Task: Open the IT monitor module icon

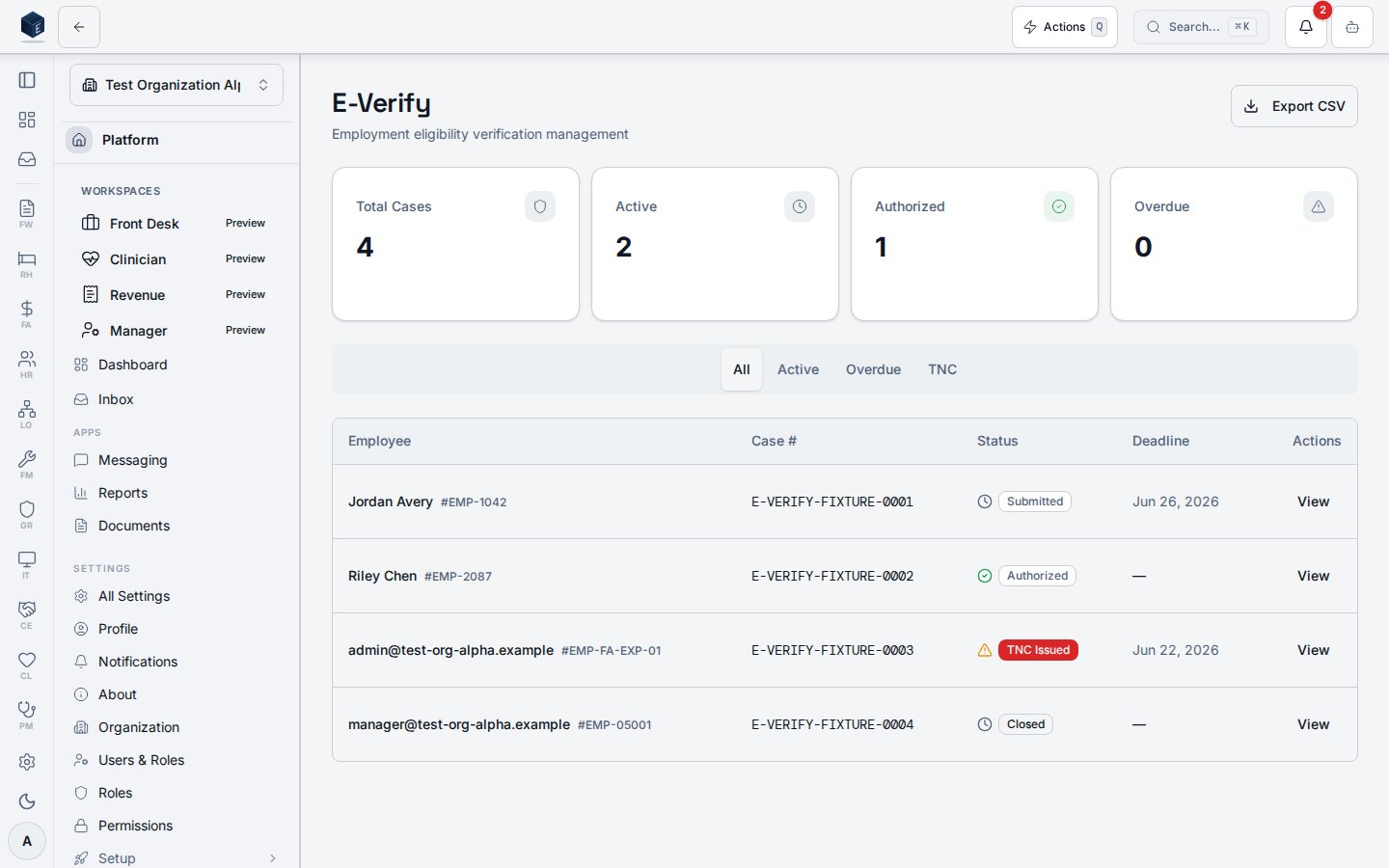Action: (x=27, y=564)
